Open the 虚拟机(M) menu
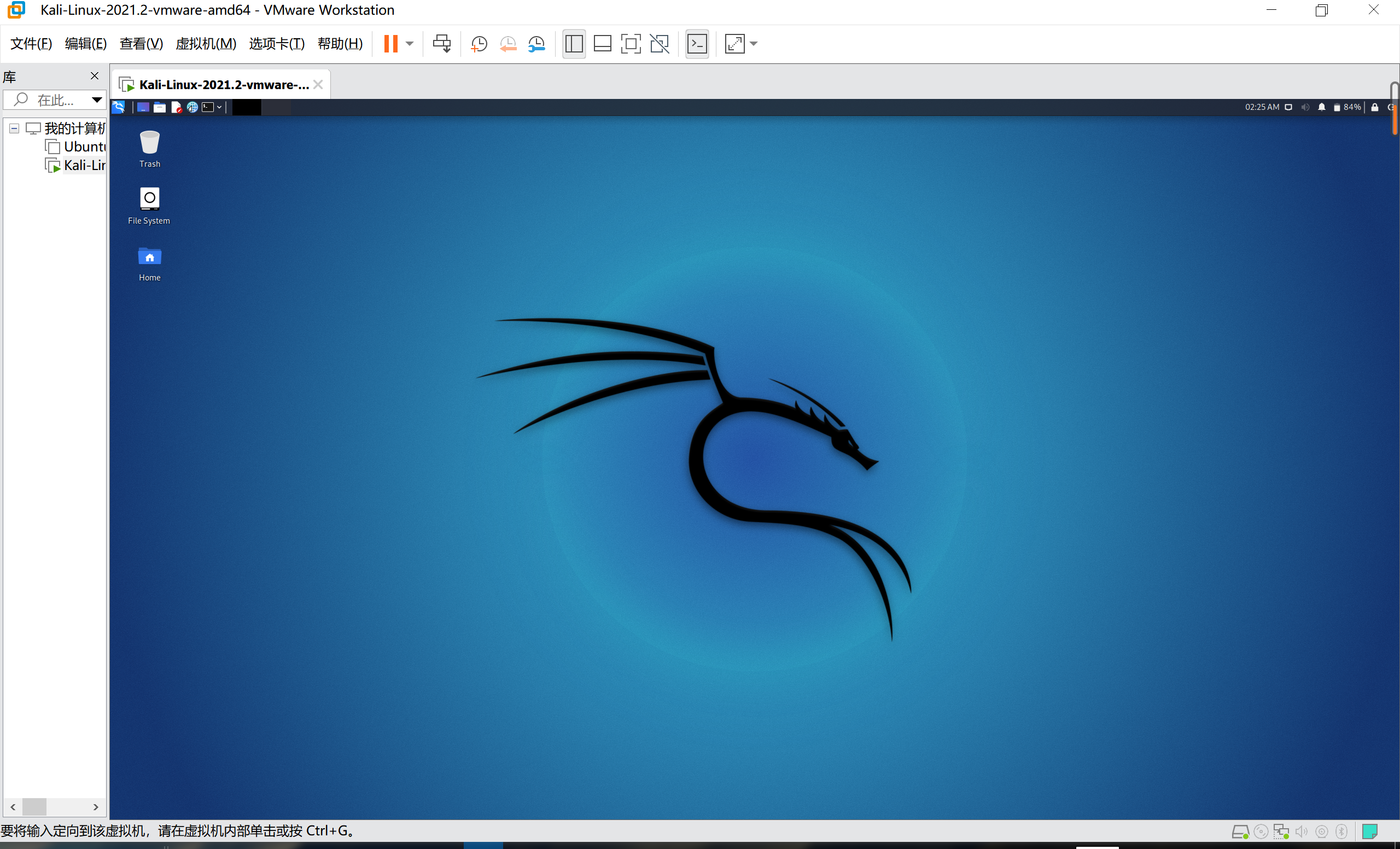The image size is (1400, 849). click(x=206, y=44)
